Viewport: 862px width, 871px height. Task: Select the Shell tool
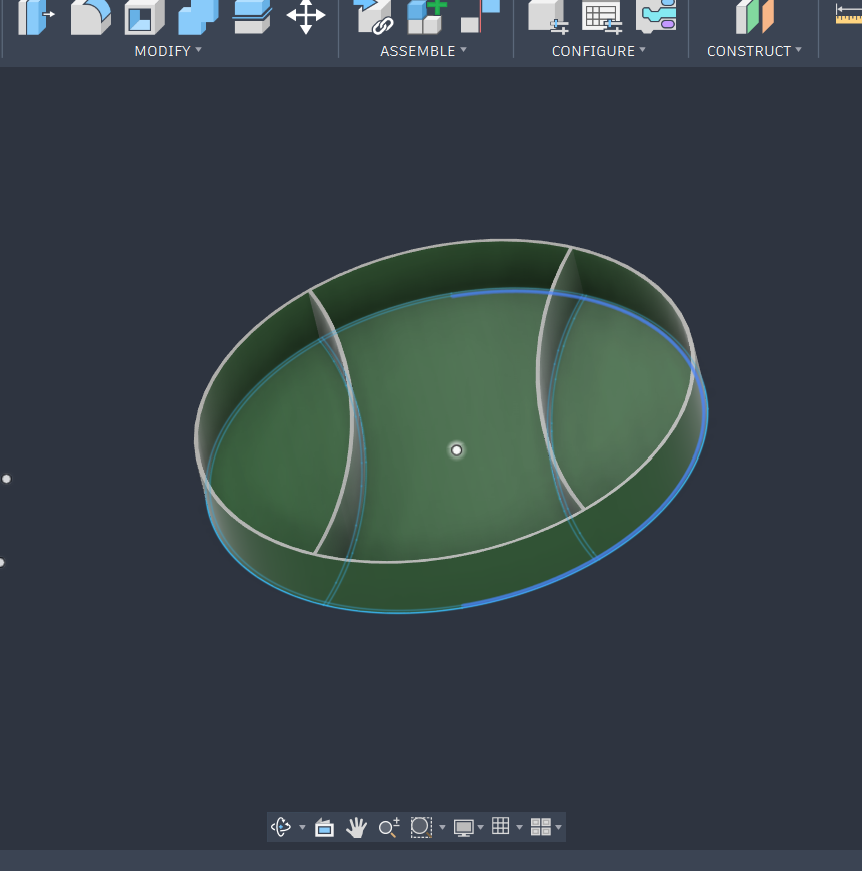[x=144, y=17]
